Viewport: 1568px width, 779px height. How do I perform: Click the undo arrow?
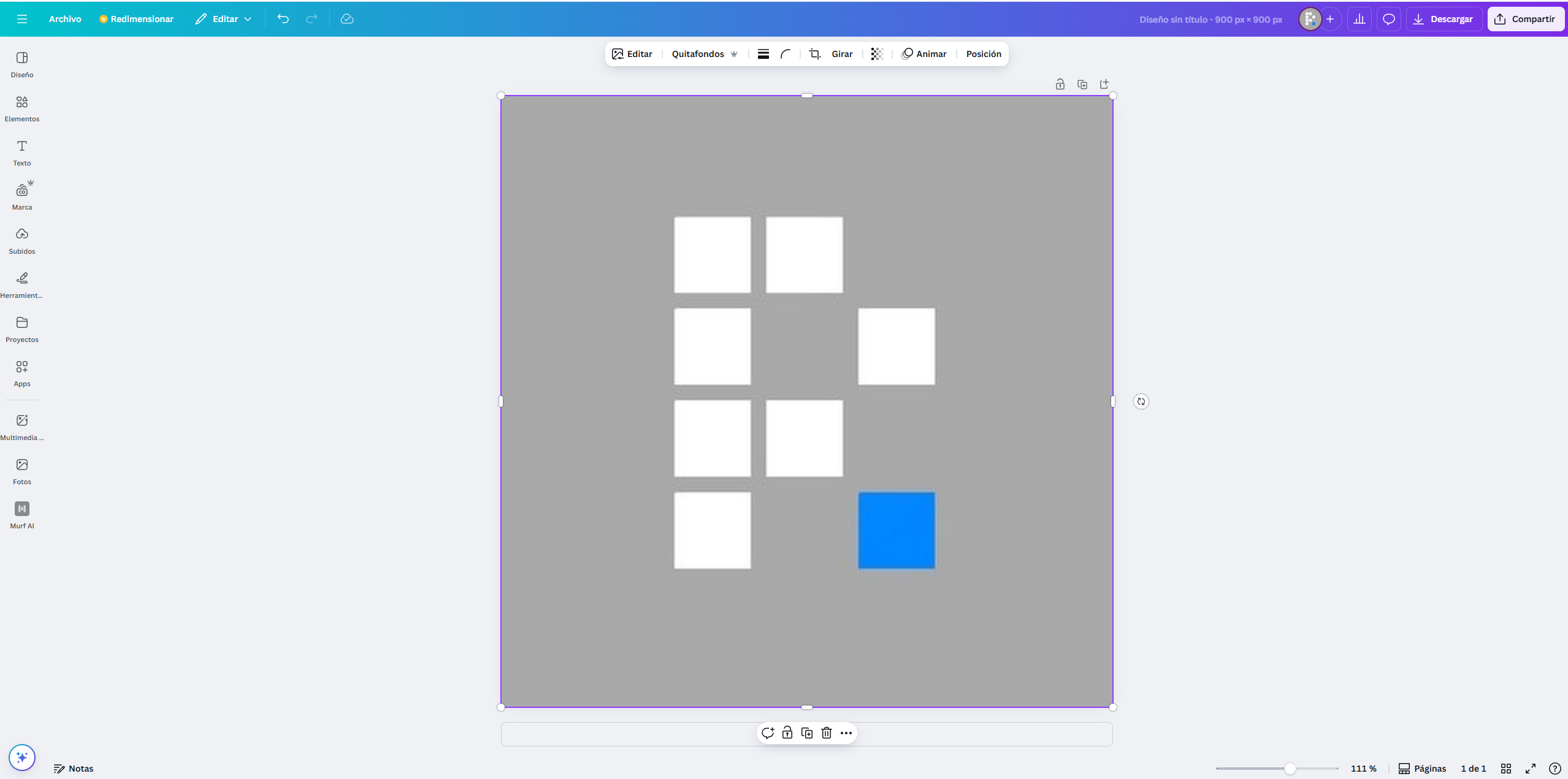283,19
